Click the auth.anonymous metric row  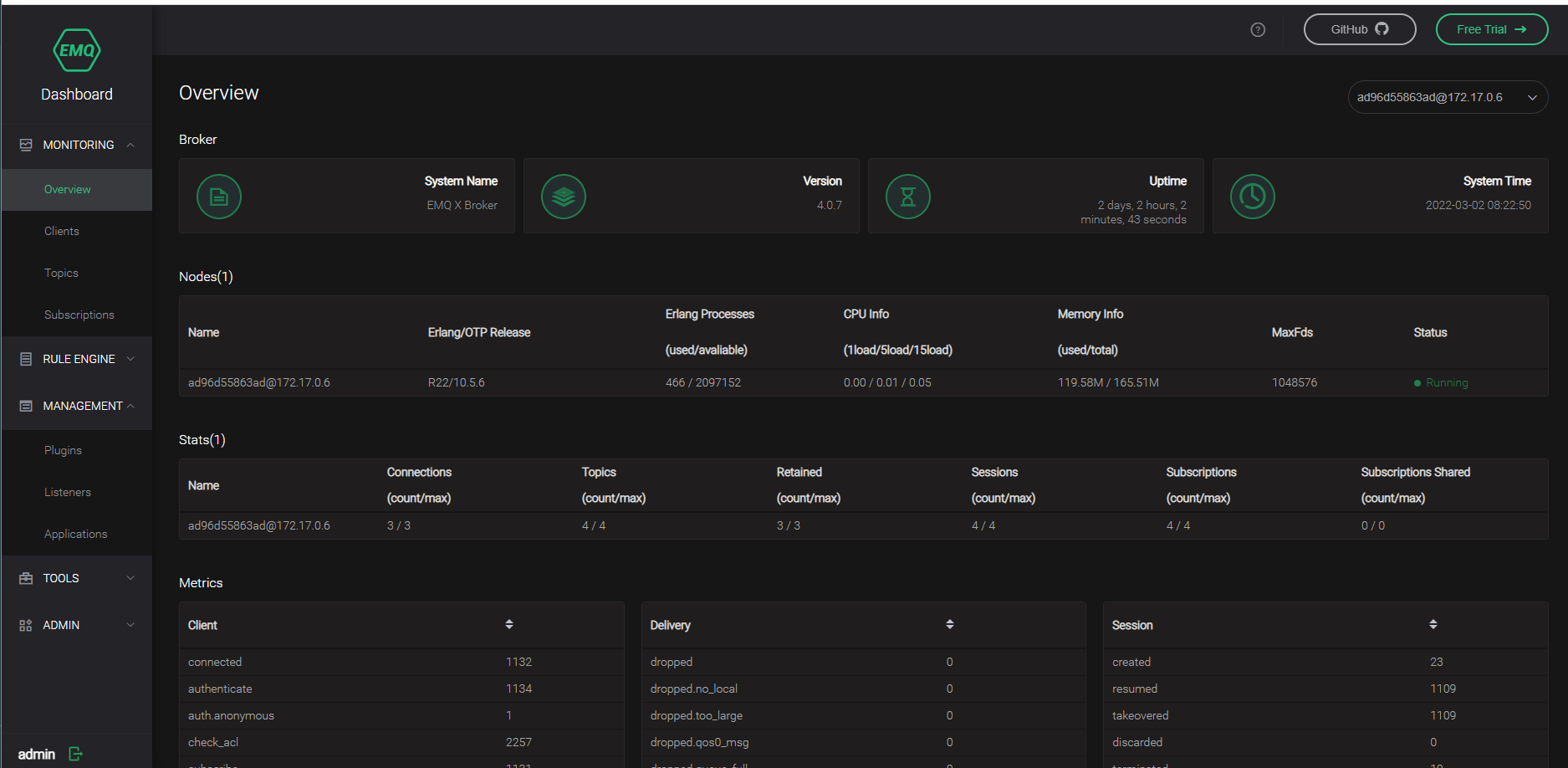pos(401,715)
